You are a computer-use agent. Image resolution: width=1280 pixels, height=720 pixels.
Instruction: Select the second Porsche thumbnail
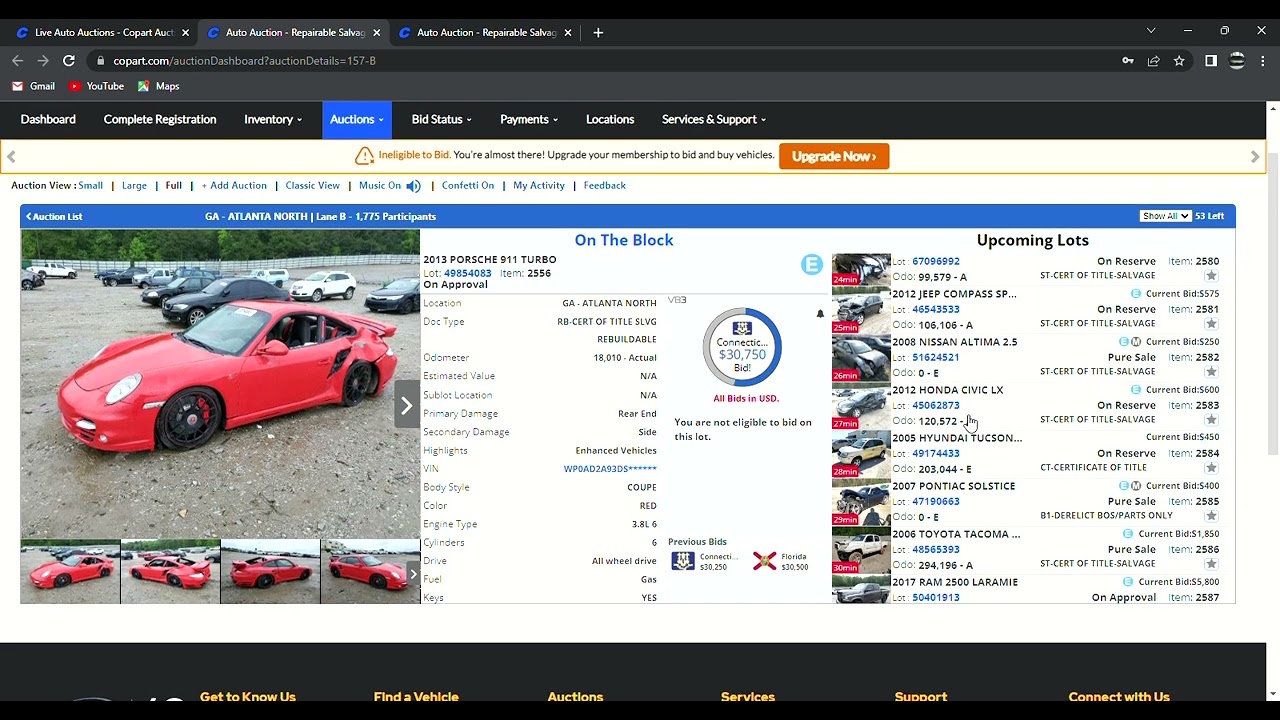170,572
